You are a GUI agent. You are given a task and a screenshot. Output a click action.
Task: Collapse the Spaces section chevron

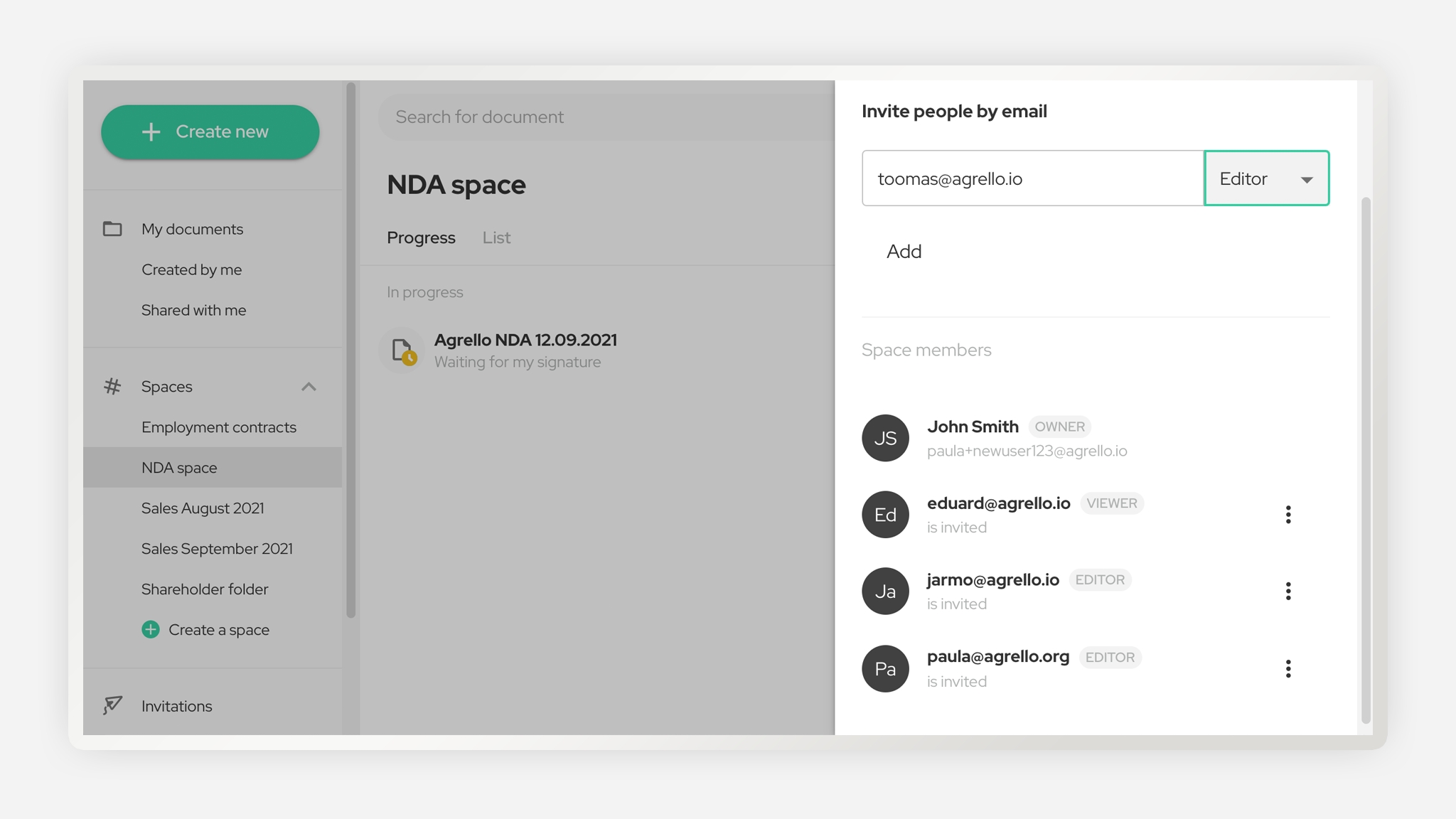[x=309, y=387]
